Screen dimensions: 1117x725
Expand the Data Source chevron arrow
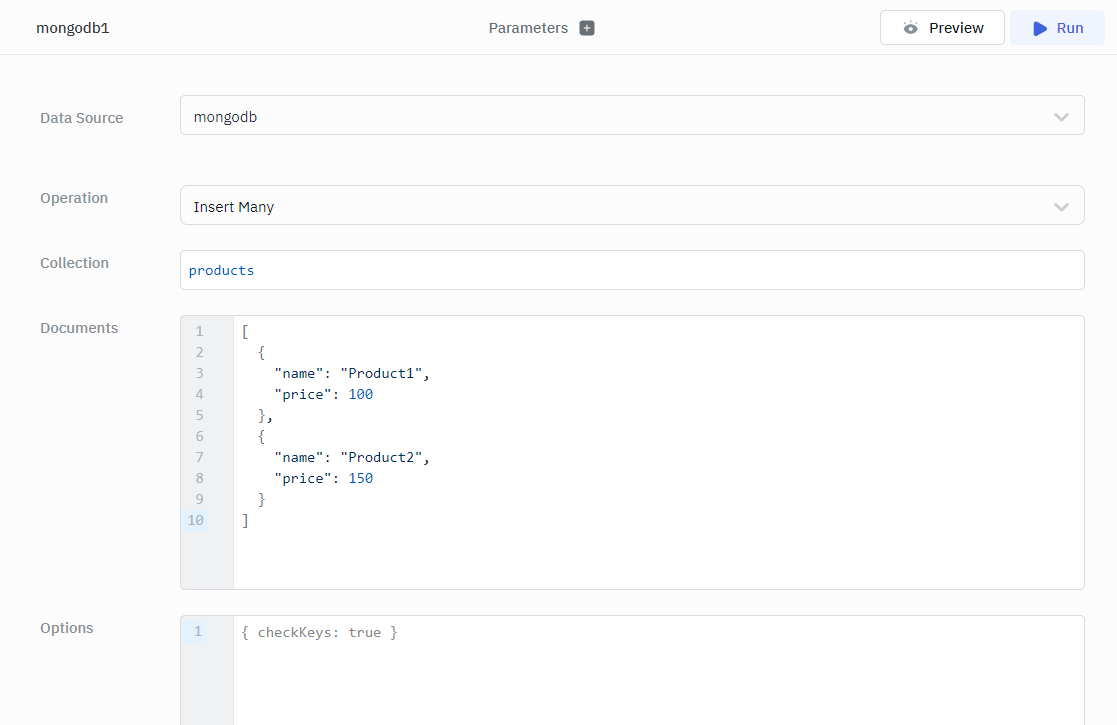click(x=1061, y=117)
